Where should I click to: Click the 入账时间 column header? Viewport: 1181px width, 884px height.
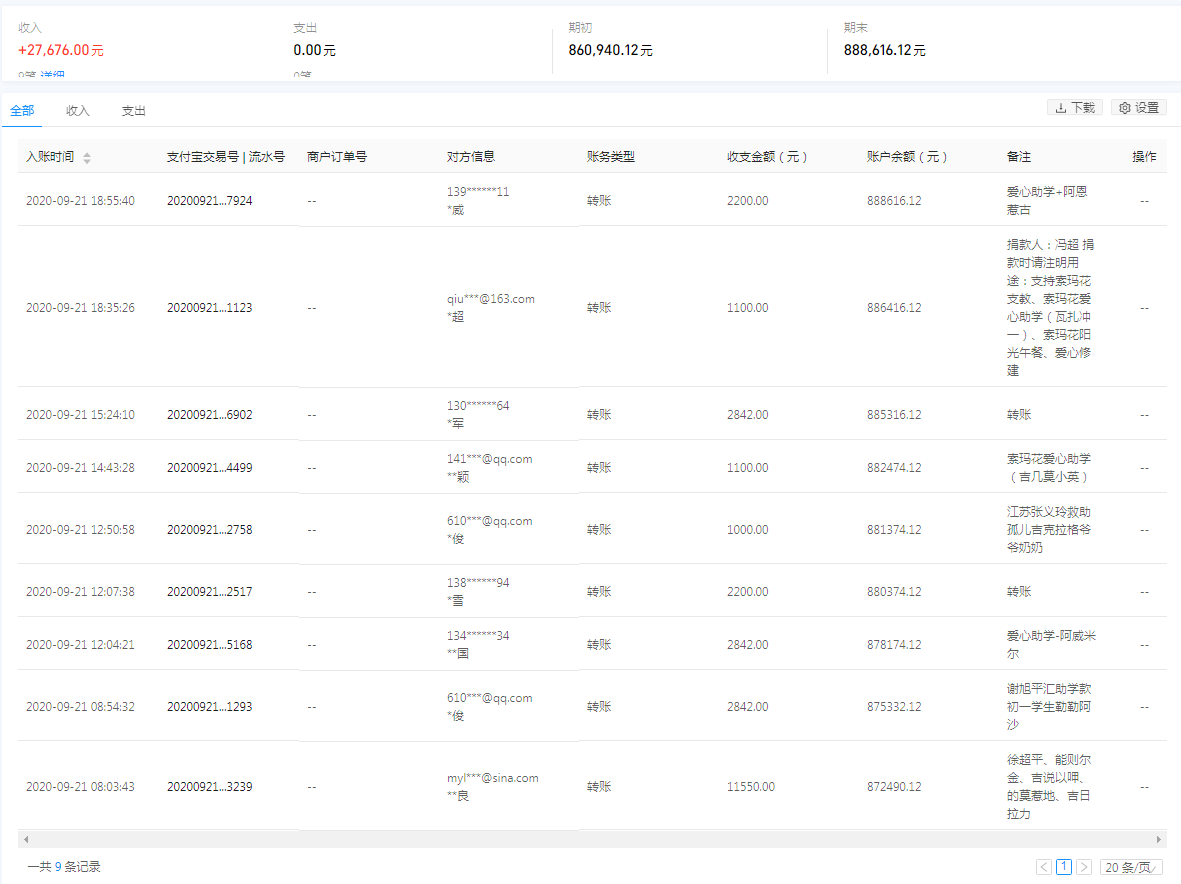click(50, 157)
